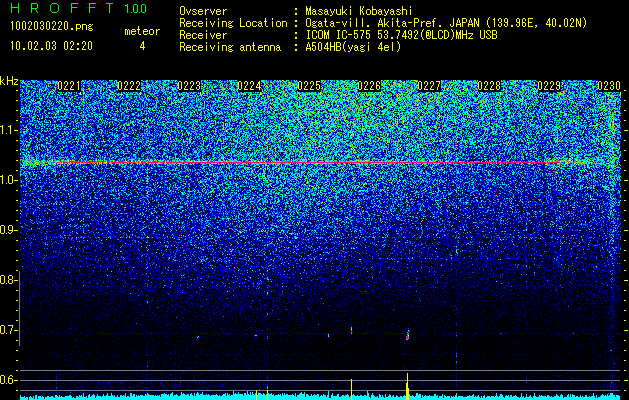This screenshot has width=629, height=400.
Task: Select the file name 1002030220.png
Action: pos(51,26)
